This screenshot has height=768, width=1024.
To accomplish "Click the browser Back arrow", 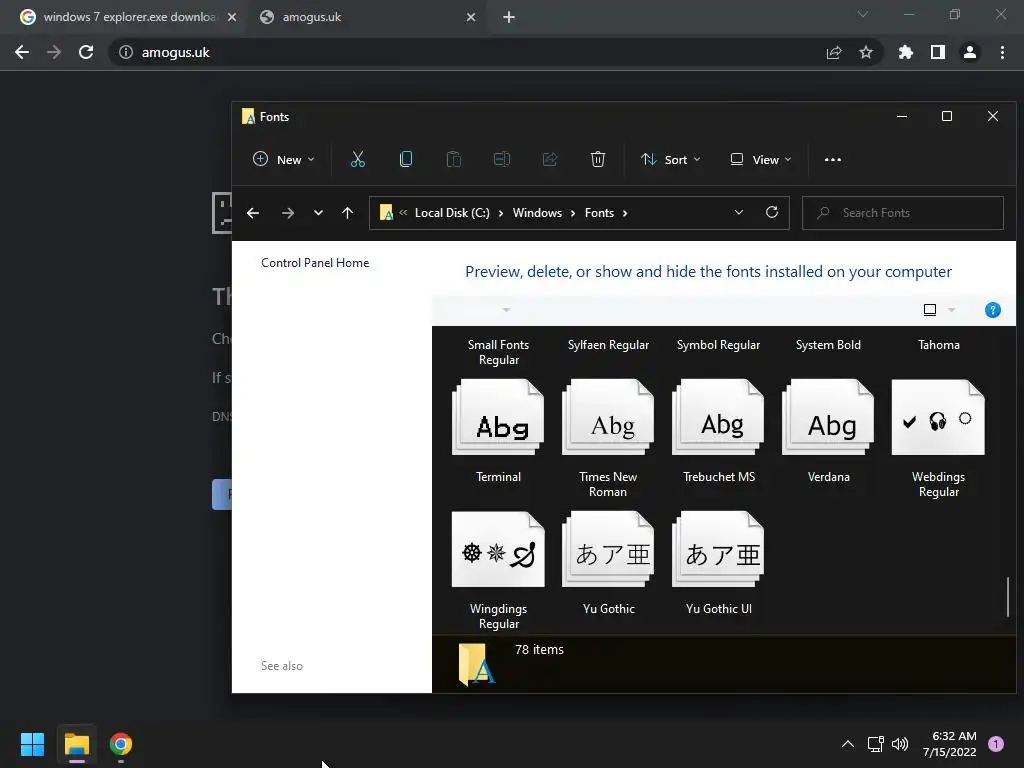I will click(x=22, y=52).
